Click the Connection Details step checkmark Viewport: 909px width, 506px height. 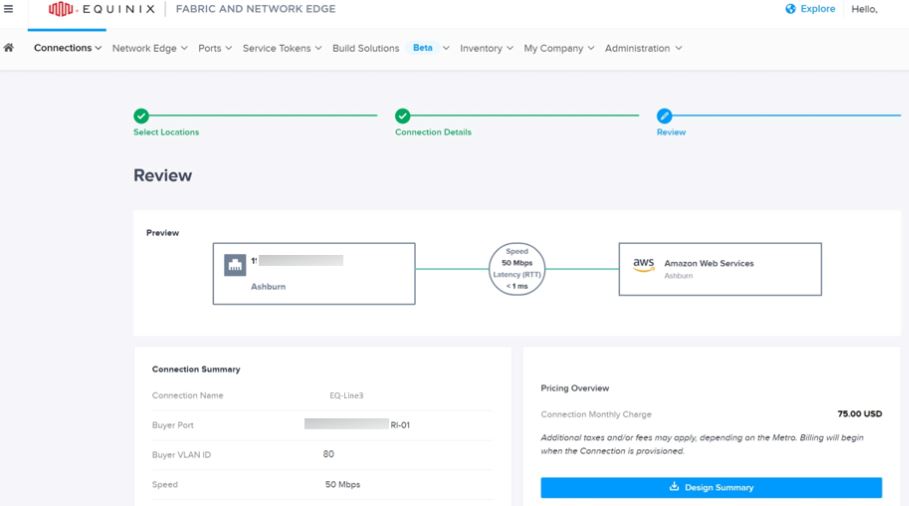(x=402, y=116)
